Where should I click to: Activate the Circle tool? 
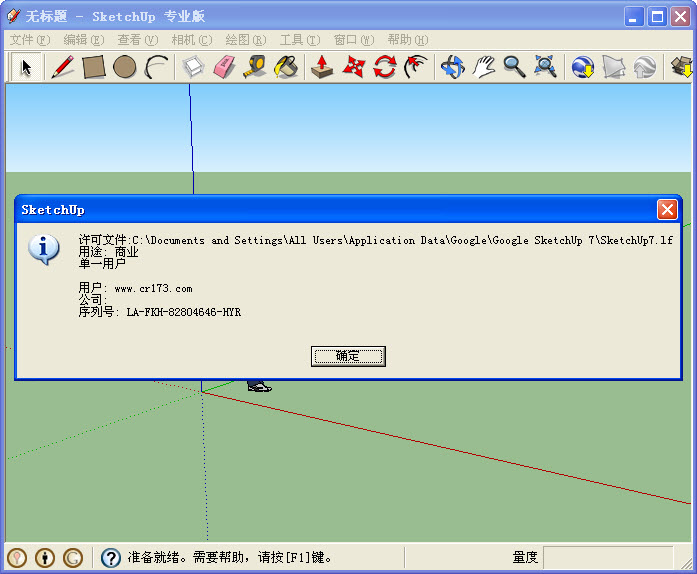(x=124, y=67)
